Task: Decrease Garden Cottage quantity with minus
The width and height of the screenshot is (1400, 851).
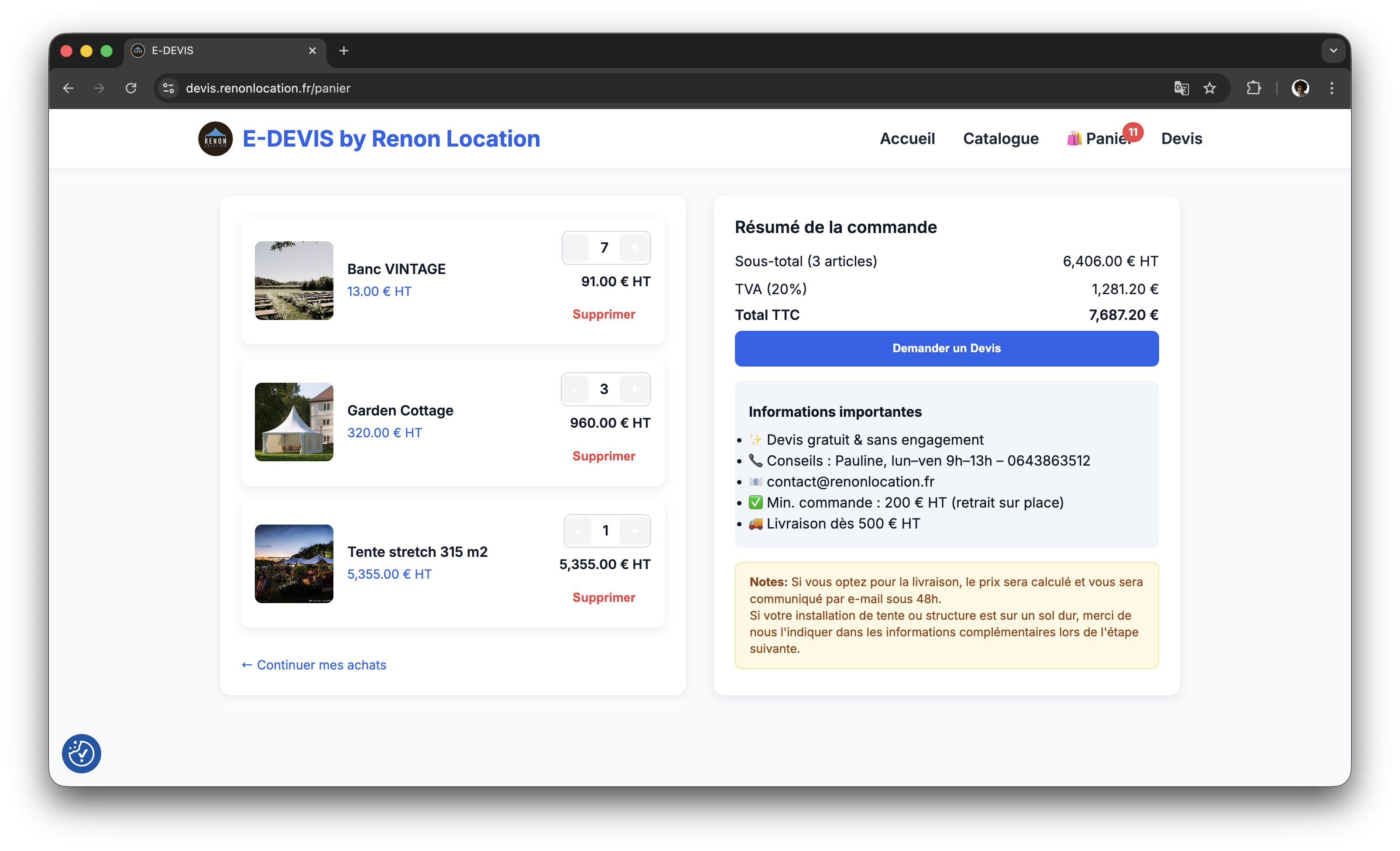Action: coord(576,389)
